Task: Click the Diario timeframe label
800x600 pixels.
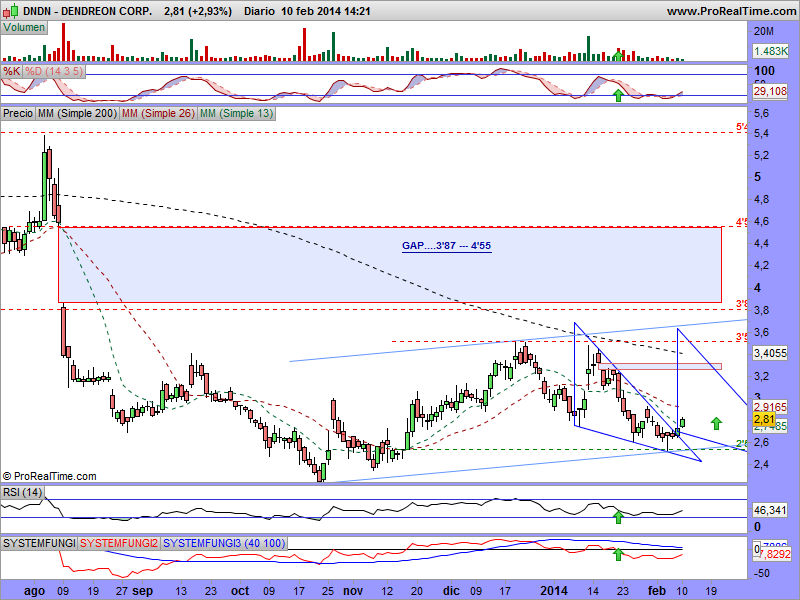Action: pos(259,11)
